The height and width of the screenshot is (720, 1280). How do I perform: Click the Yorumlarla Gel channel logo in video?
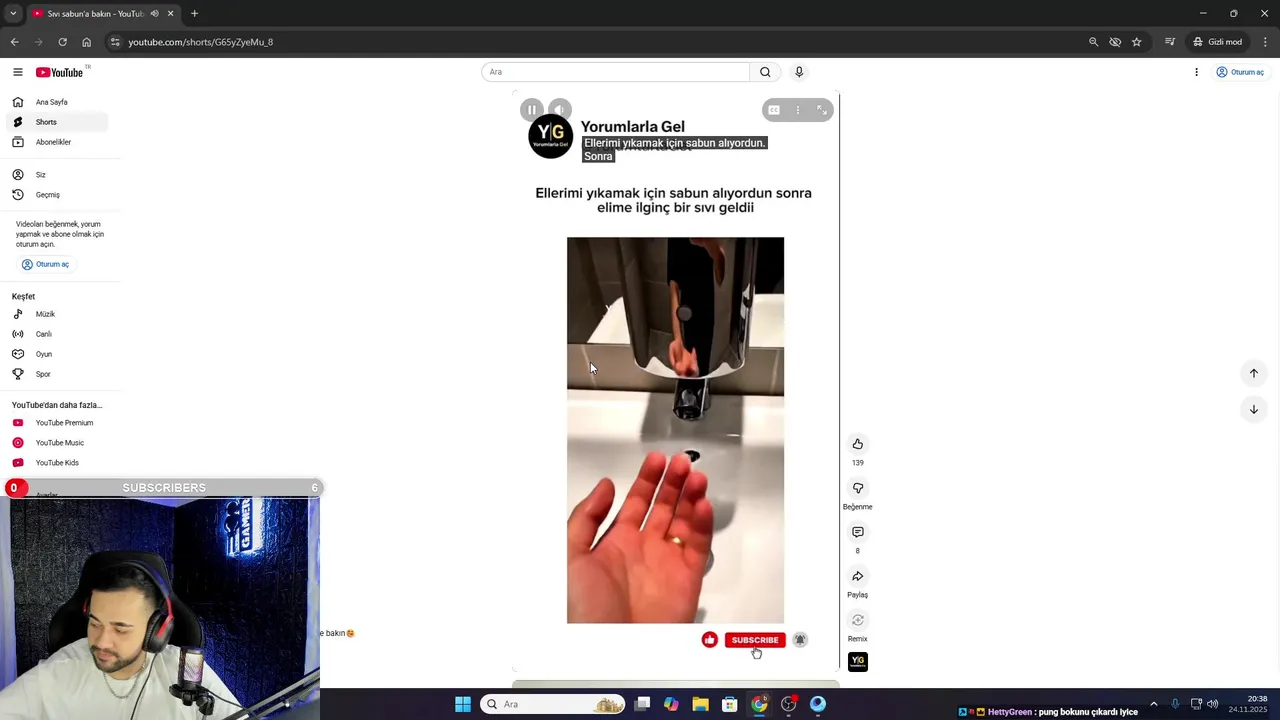(550, 137)
